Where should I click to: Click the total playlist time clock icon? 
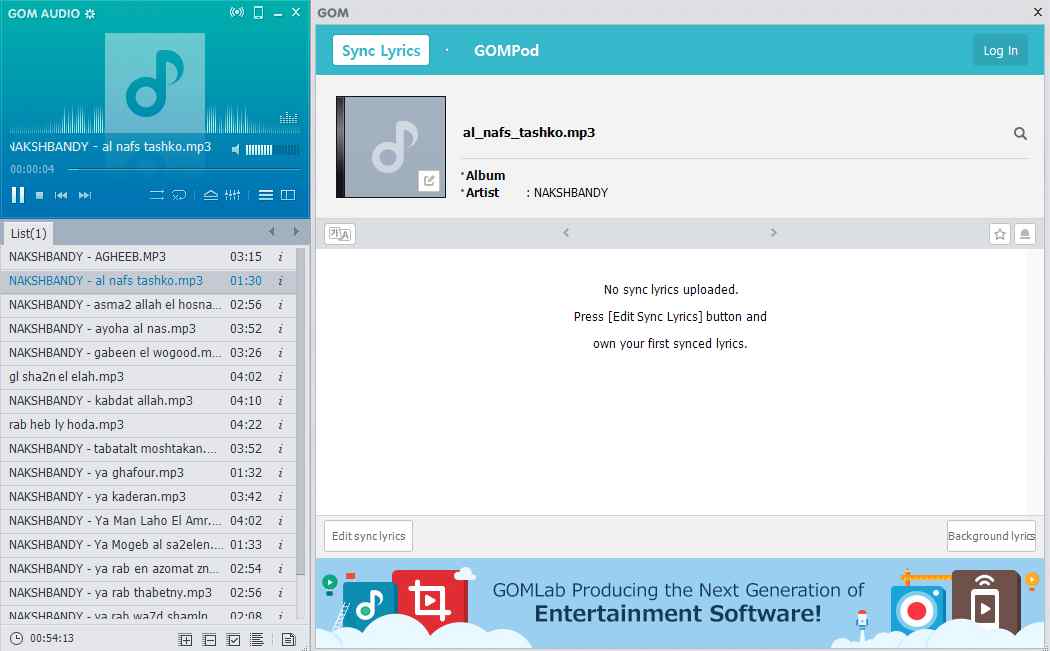coord(16,638)
